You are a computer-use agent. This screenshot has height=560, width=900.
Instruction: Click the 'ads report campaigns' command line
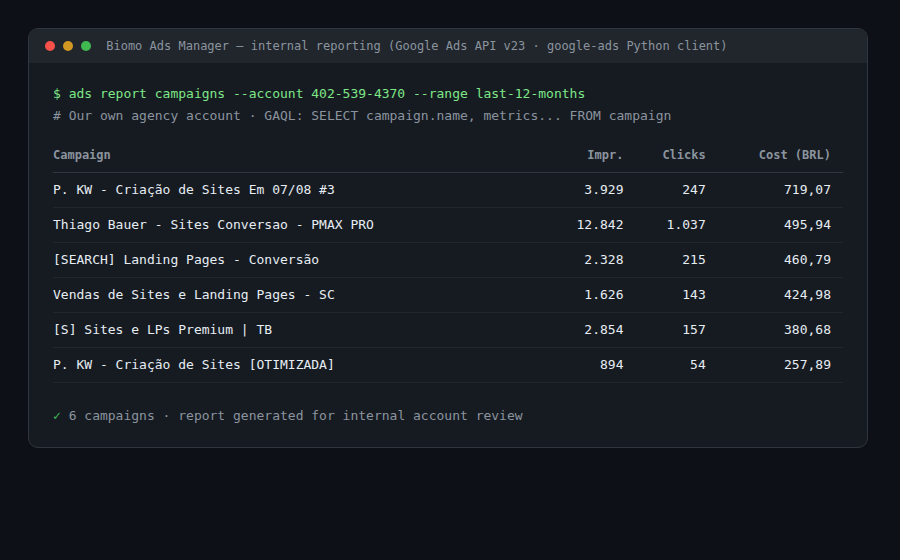[x=319, y=94]
